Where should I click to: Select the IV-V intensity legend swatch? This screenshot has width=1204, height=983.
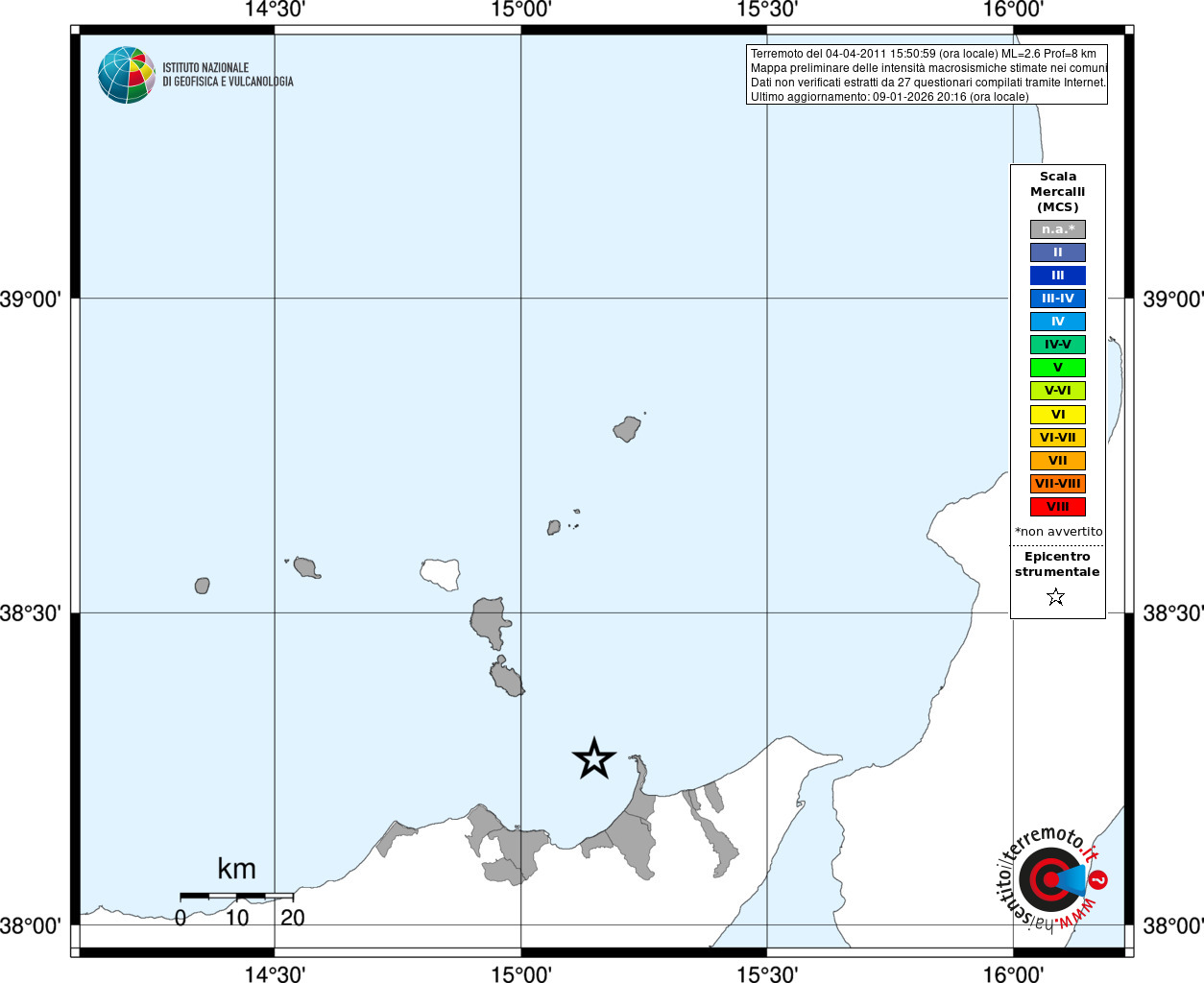click(x=1058, y=345)
